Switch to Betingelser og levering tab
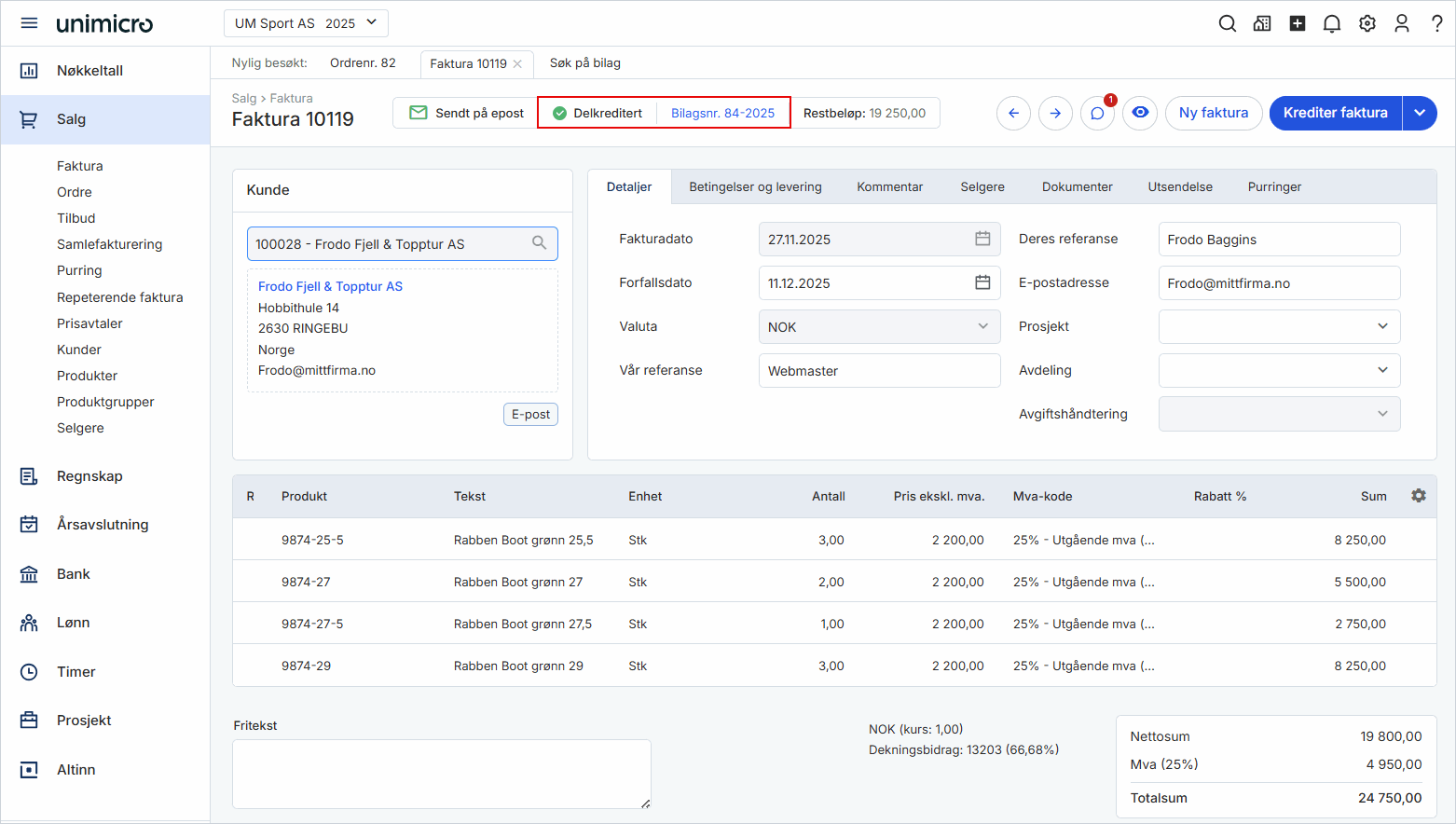 click(x=755, y=187)
